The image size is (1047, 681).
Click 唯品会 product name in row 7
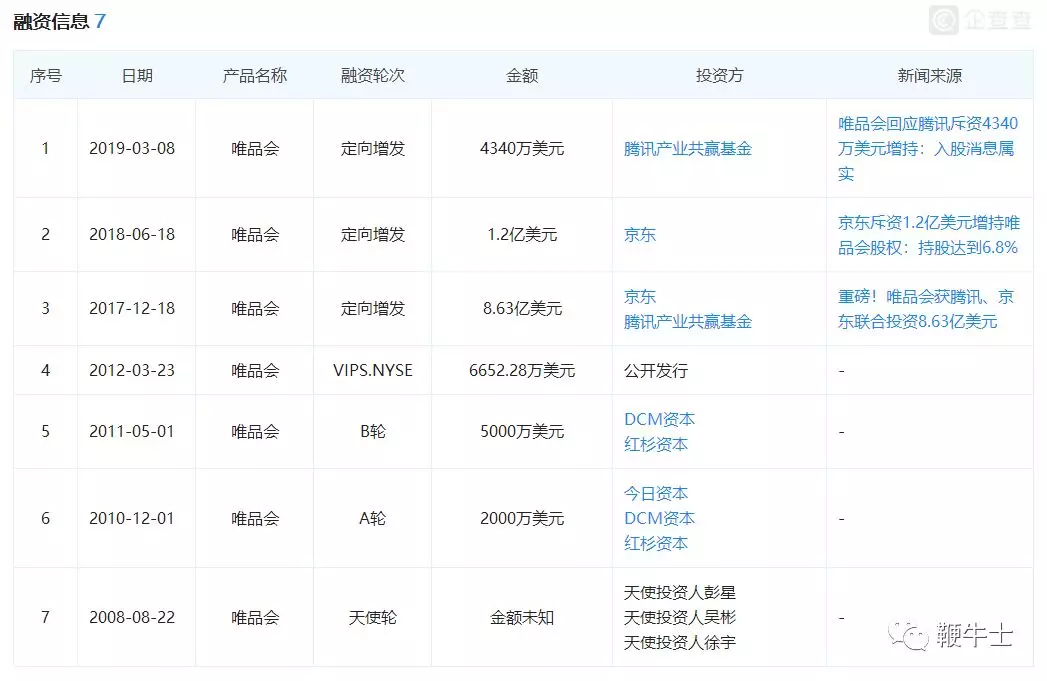[255, 617]
